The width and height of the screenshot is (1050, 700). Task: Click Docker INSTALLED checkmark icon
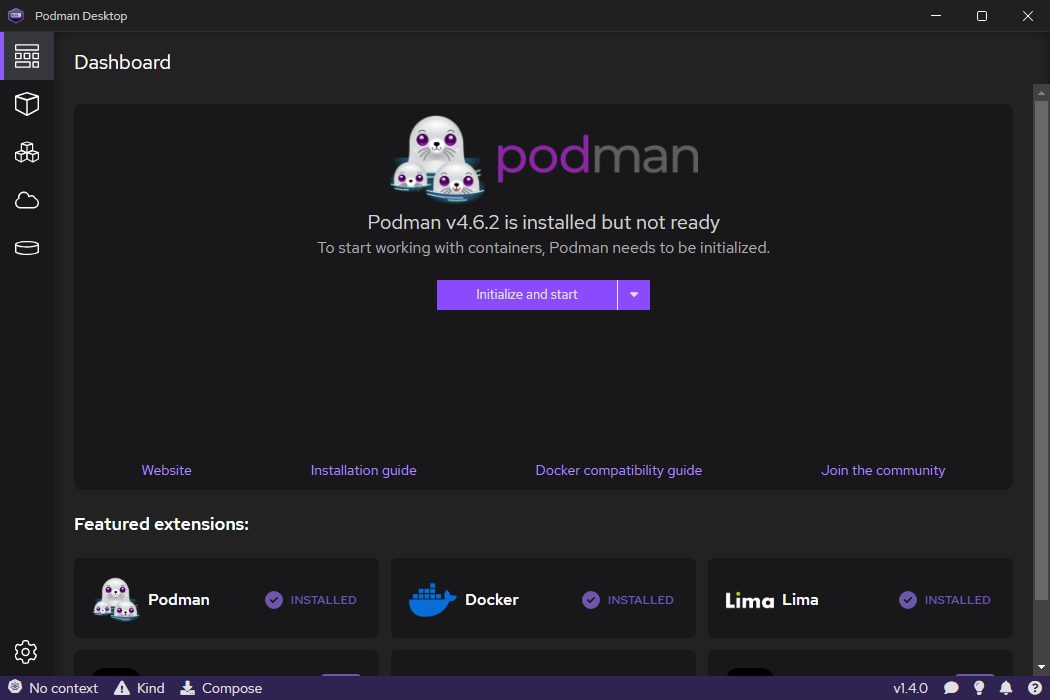tap(591, 600)
